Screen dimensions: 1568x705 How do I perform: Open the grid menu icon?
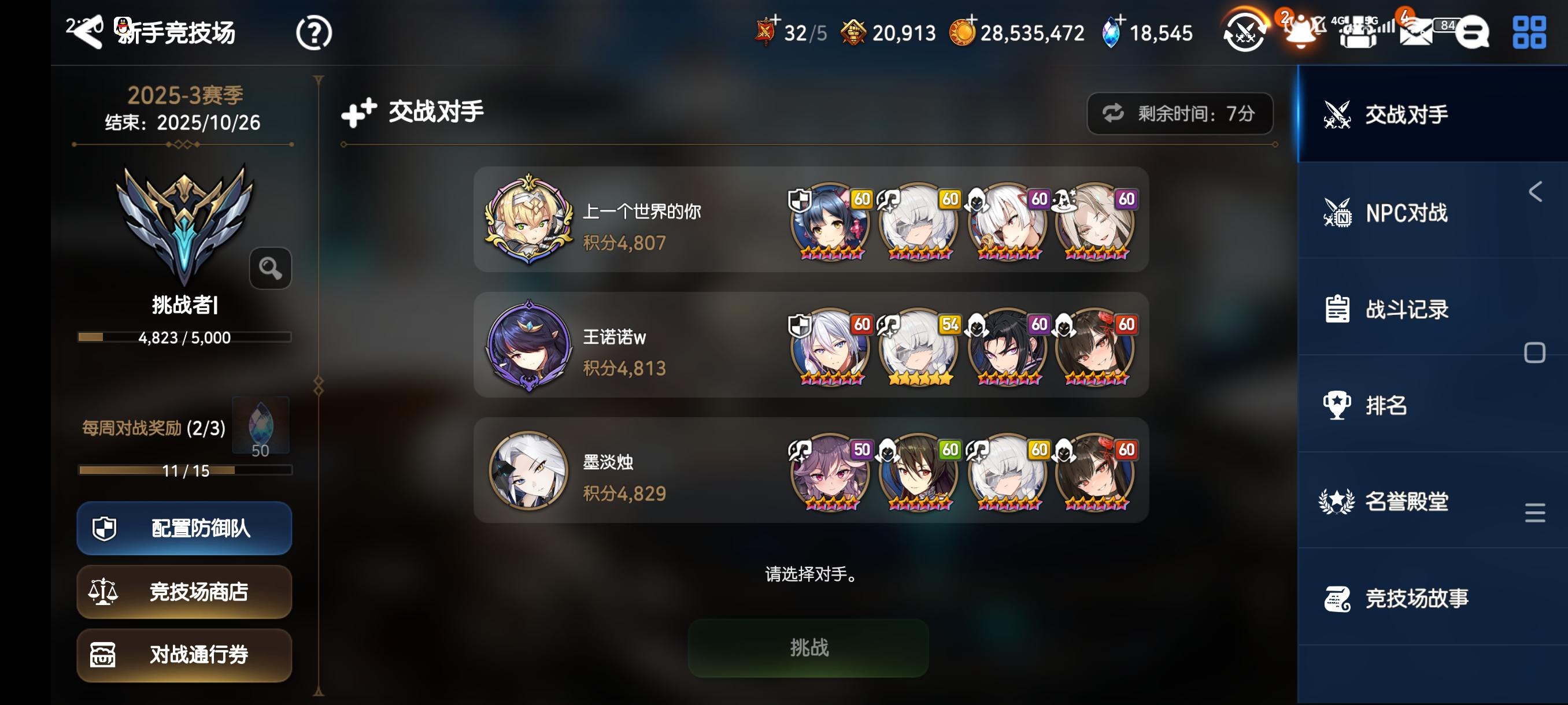[x=1529, y=32]
